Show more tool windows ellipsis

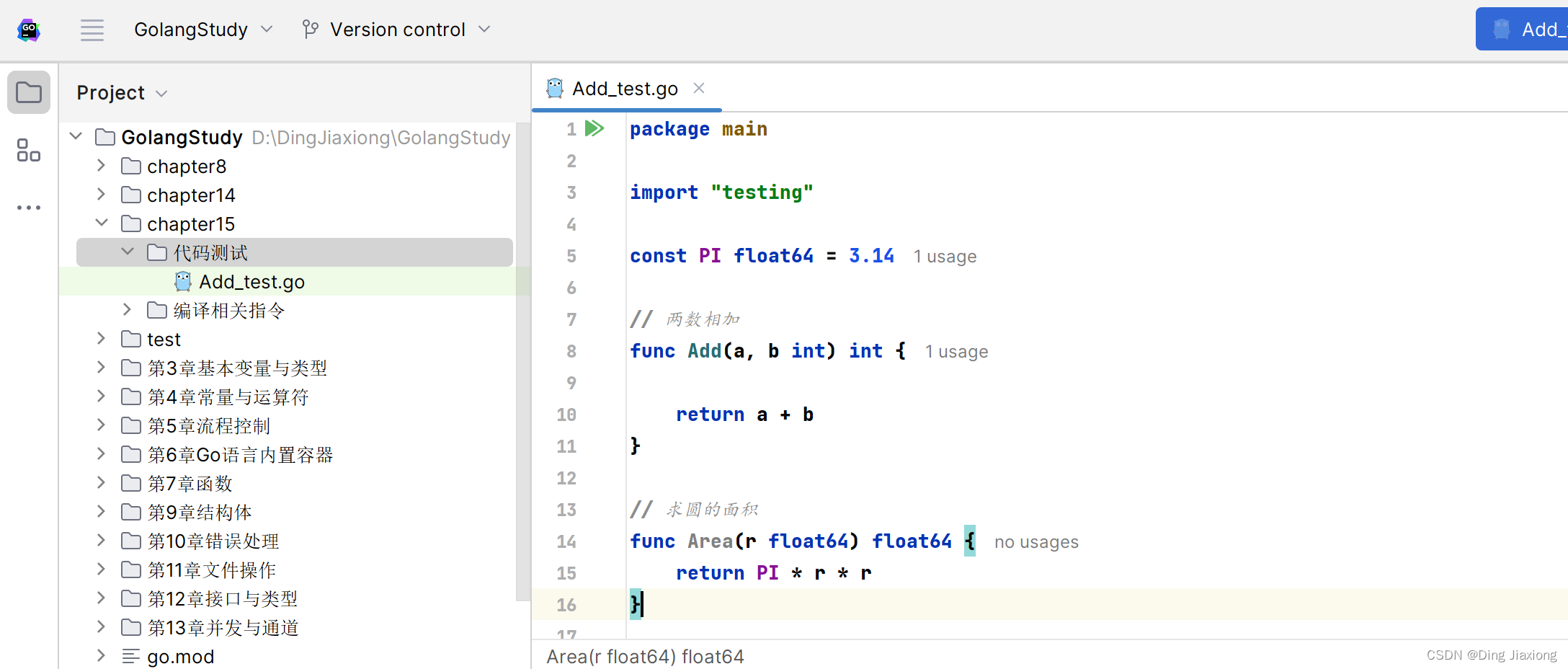29,208
